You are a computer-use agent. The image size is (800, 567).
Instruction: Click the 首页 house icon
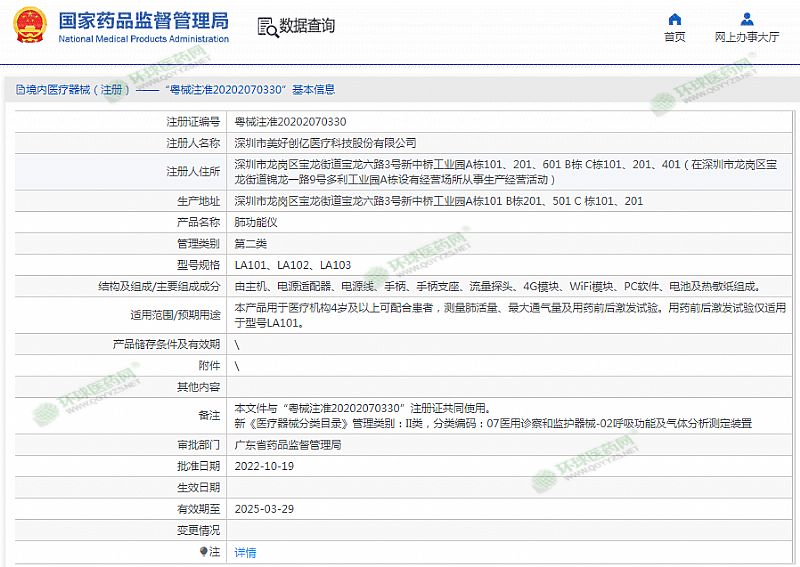[x=674, y=19]
